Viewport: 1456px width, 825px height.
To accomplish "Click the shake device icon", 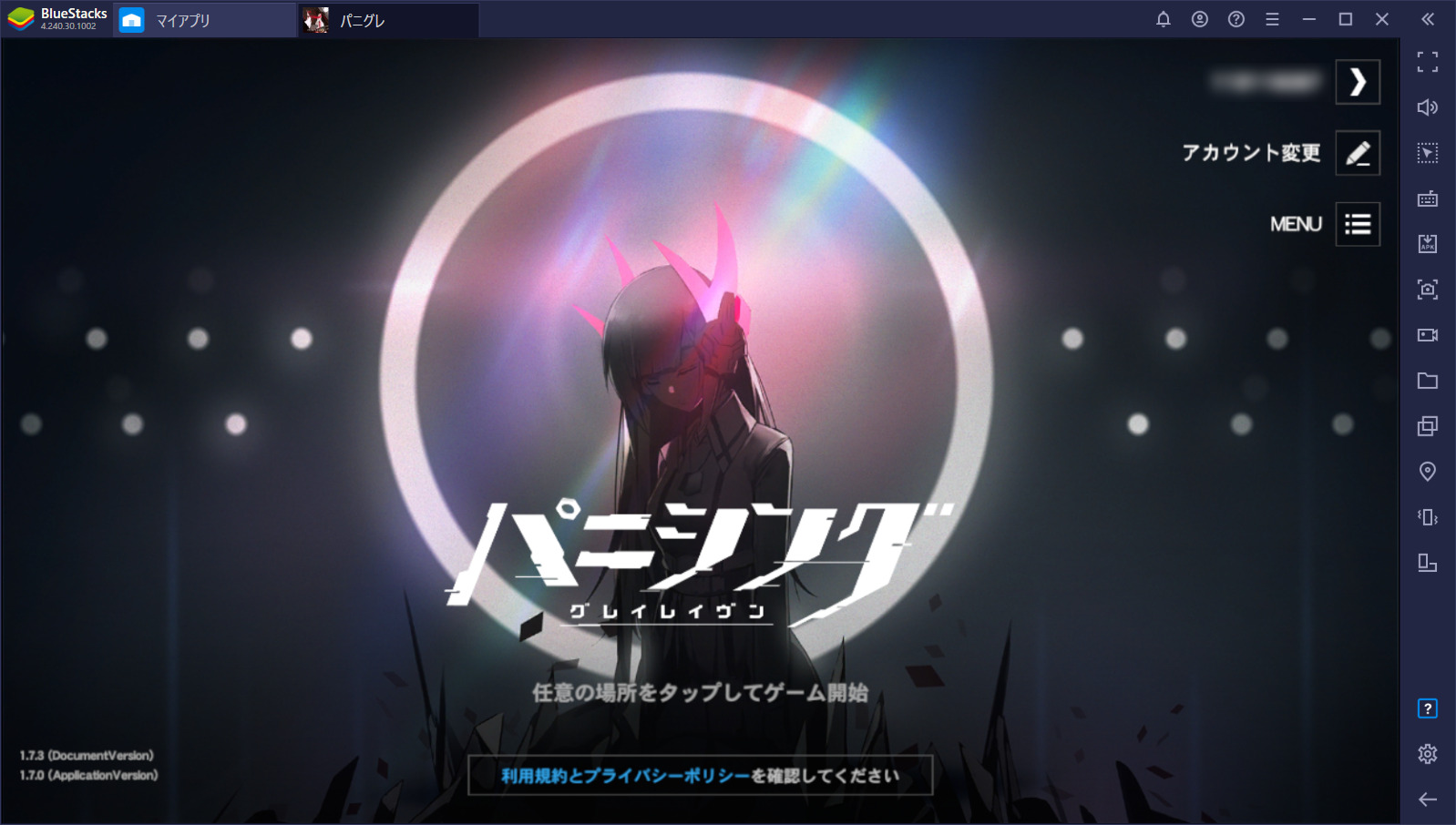I will (1428, 517).
